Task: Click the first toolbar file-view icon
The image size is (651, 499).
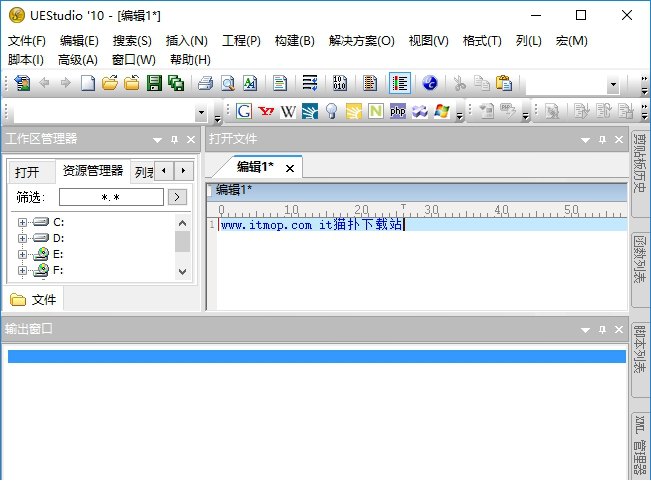Action: (x=22, y=83)
